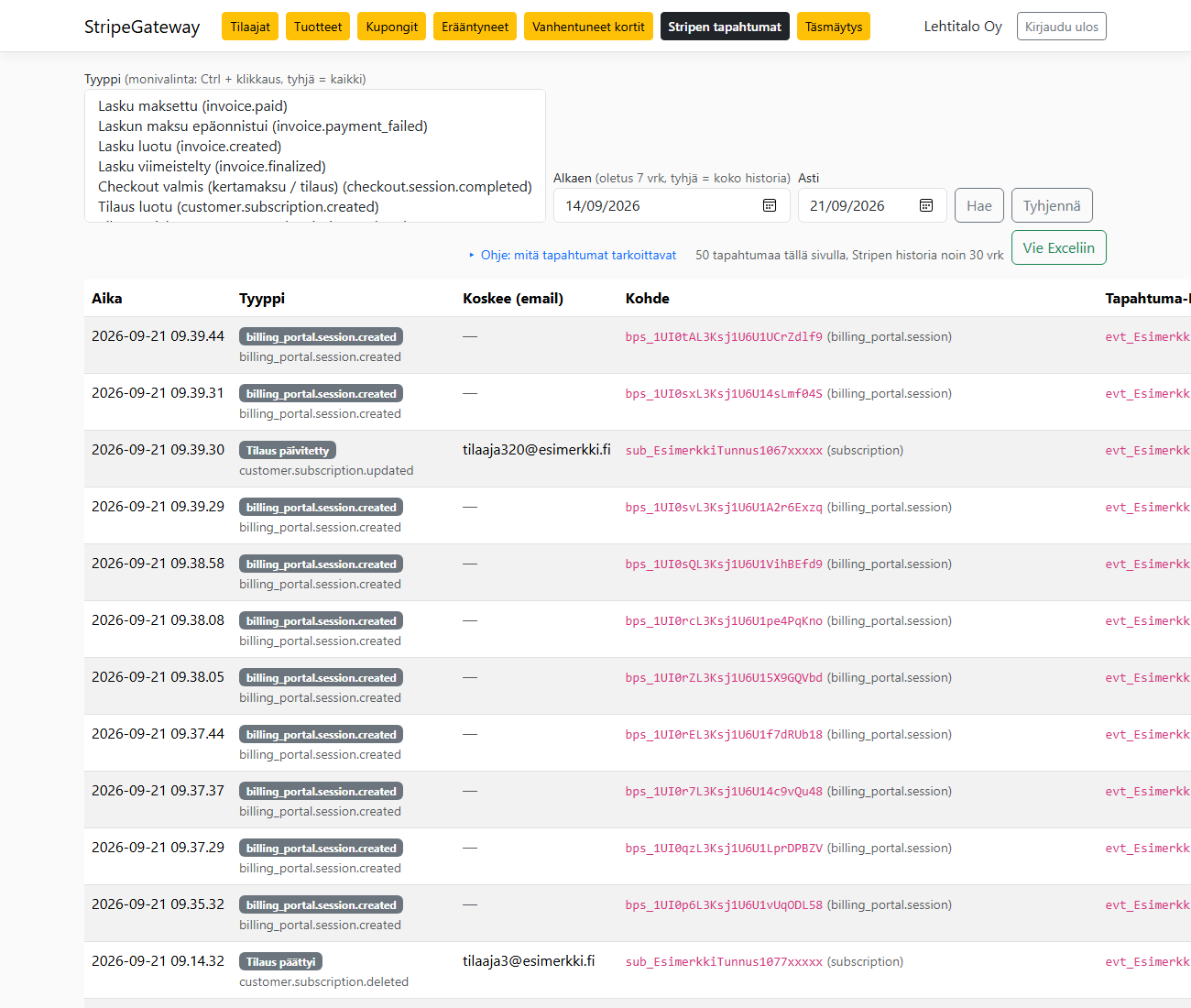Select 'Lasku maksettu (invoice.paid)' in the type list
The height and width of the screenshot is (1008, 1191).
coord(314,105)
